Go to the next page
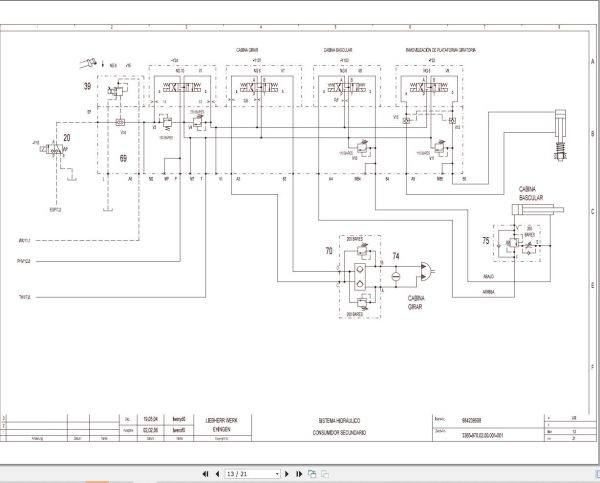The height and width of the screenshot is (483, 600). pos(287,474)
